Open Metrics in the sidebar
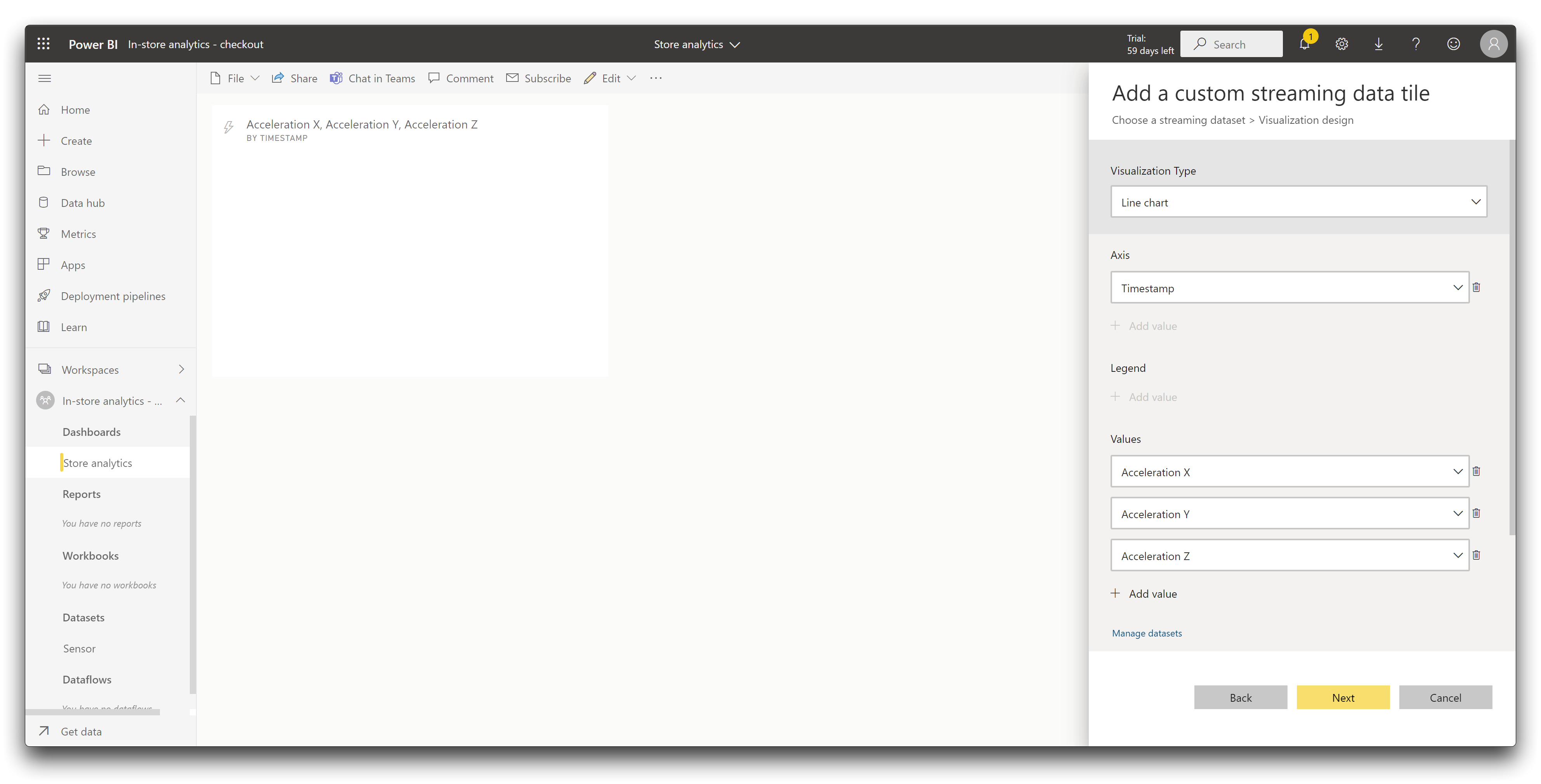 click(110, 234)
